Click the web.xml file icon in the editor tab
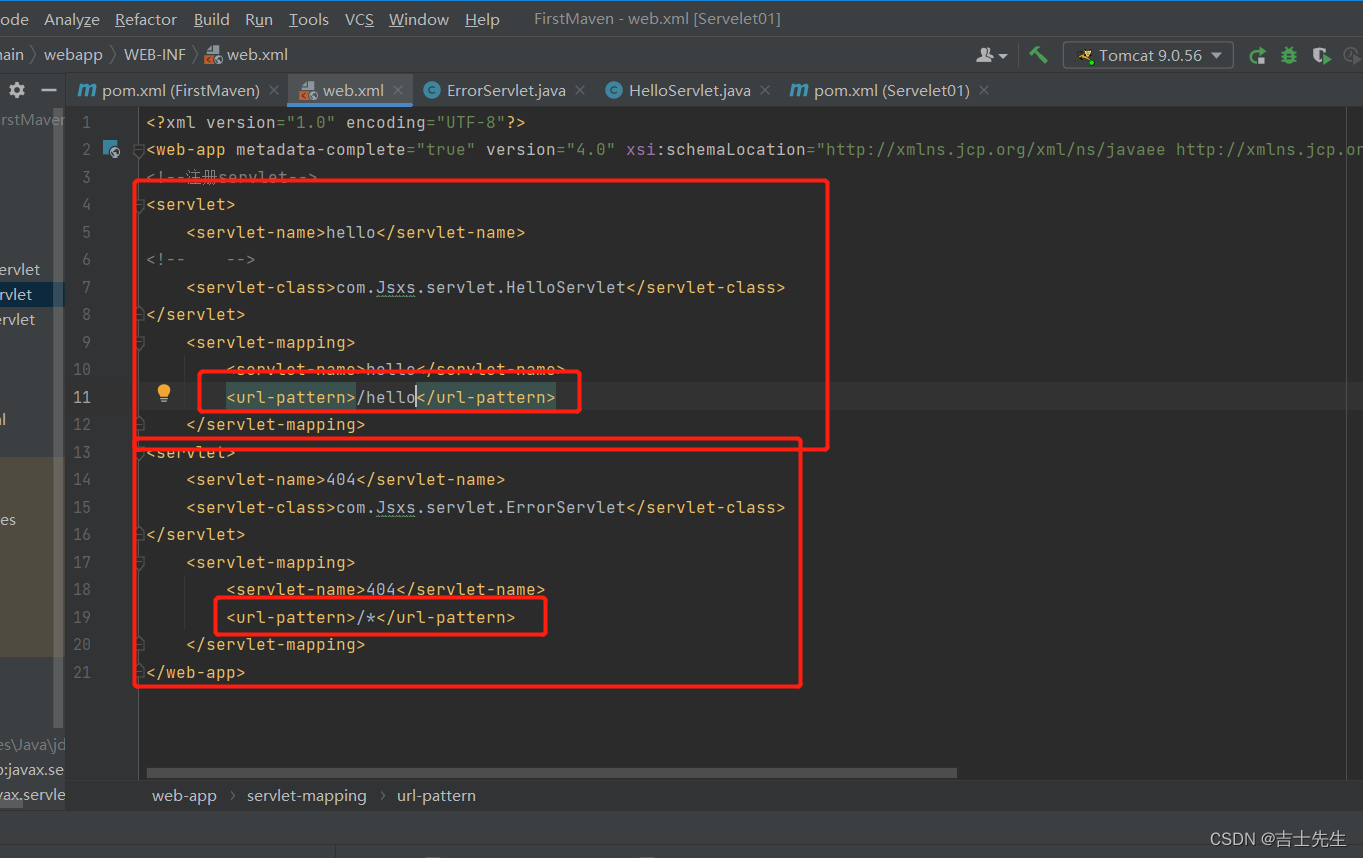Viewport: 1363px width, 858px height. [308, 90]
